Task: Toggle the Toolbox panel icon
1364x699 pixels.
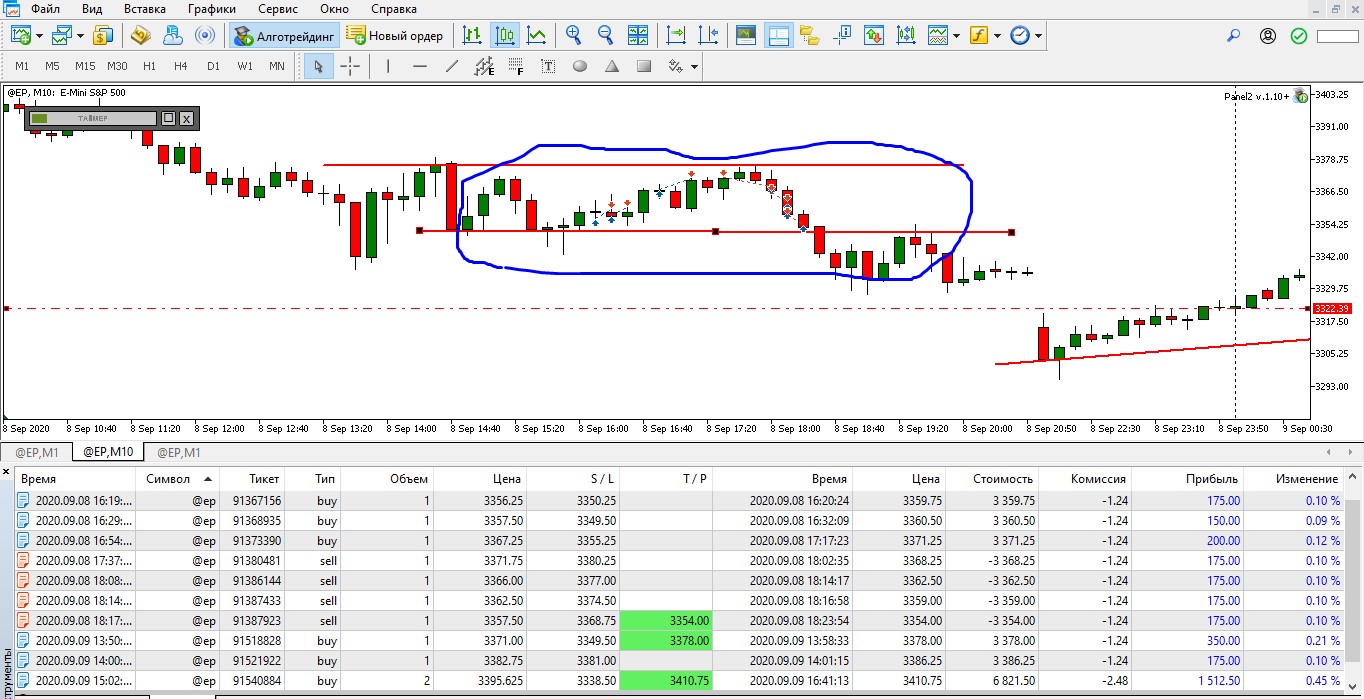Action: (x=778, y=36)
